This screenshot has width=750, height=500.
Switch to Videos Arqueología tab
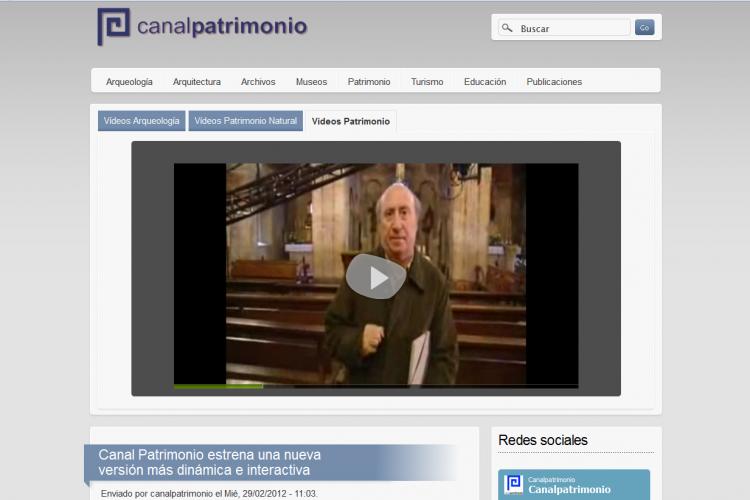[142, 121]
